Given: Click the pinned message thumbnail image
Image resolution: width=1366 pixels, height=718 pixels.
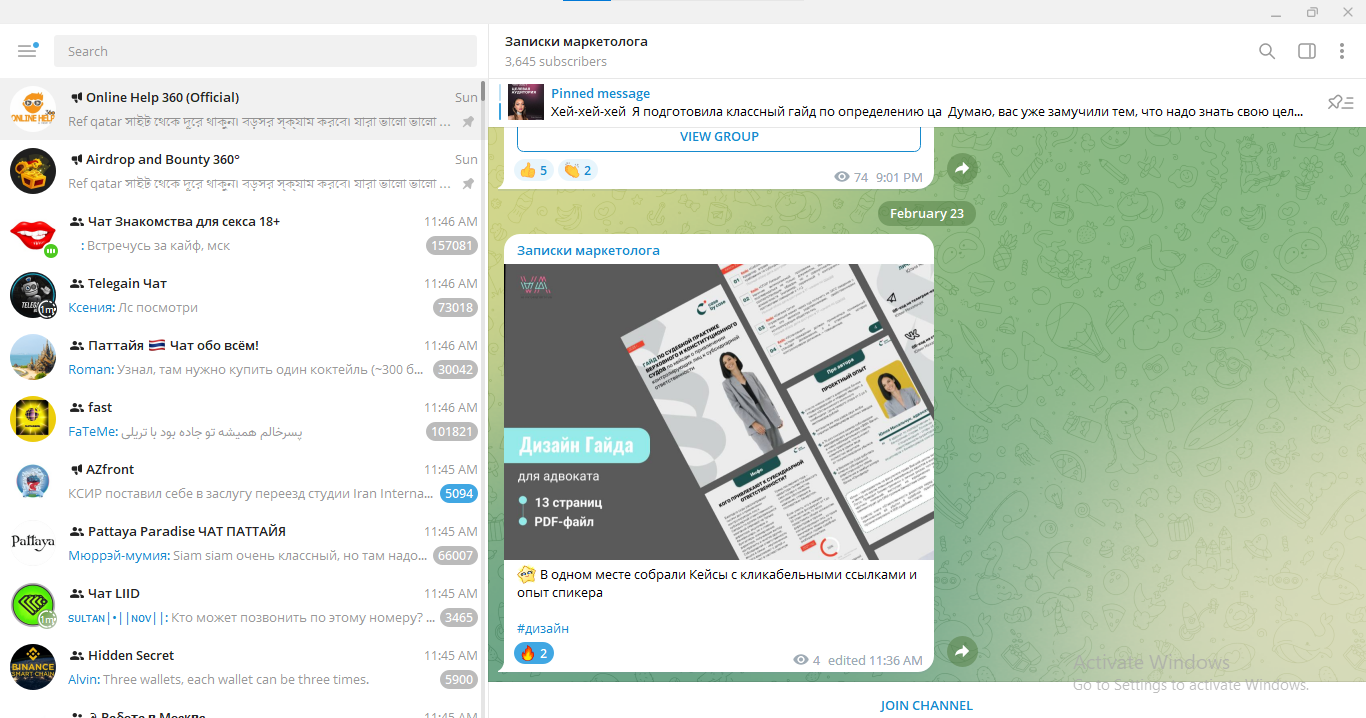Looking at the screenshot, I should [x=526, y=102].
